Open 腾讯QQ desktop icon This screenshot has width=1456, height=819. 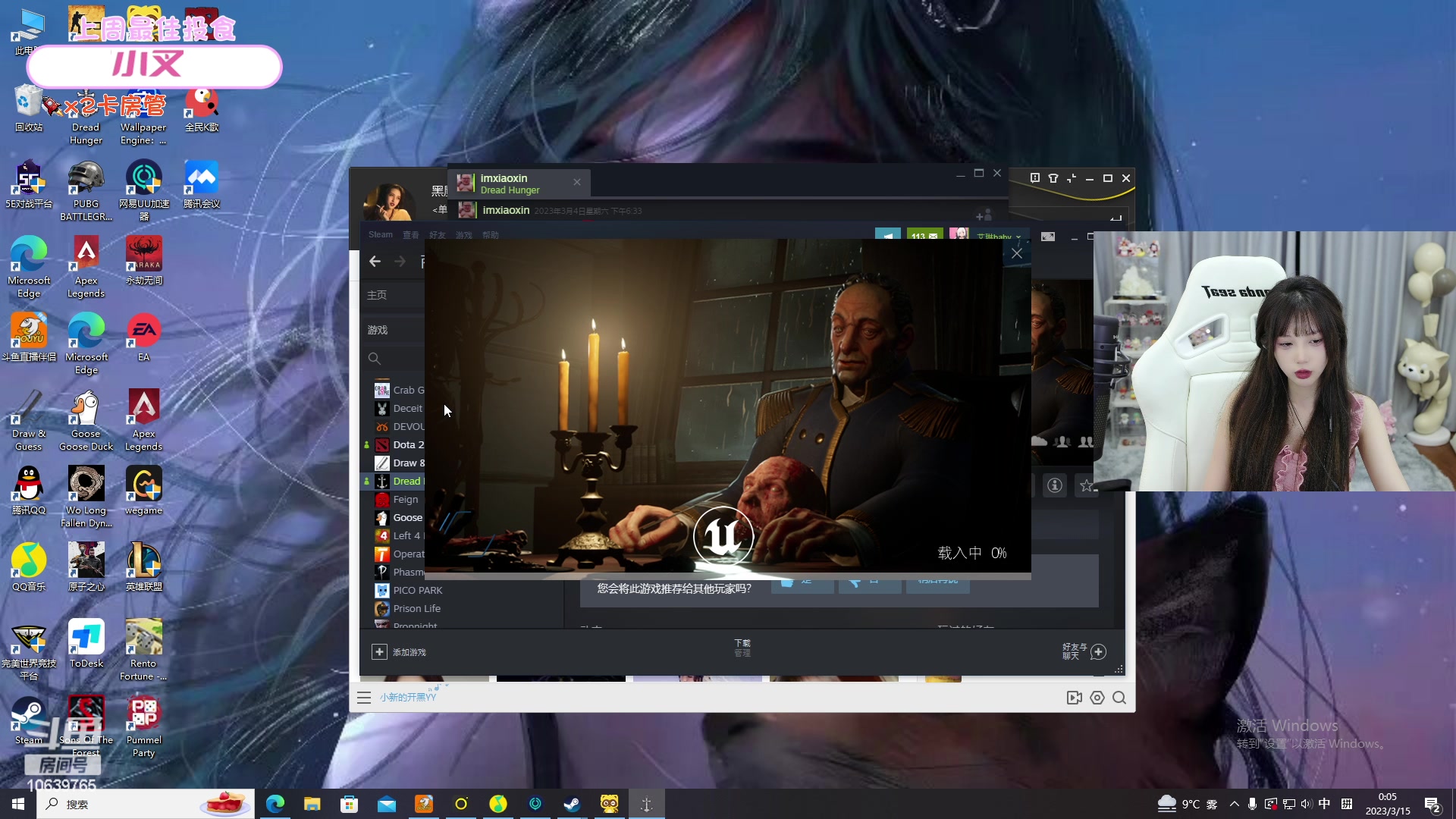point(29,491)
